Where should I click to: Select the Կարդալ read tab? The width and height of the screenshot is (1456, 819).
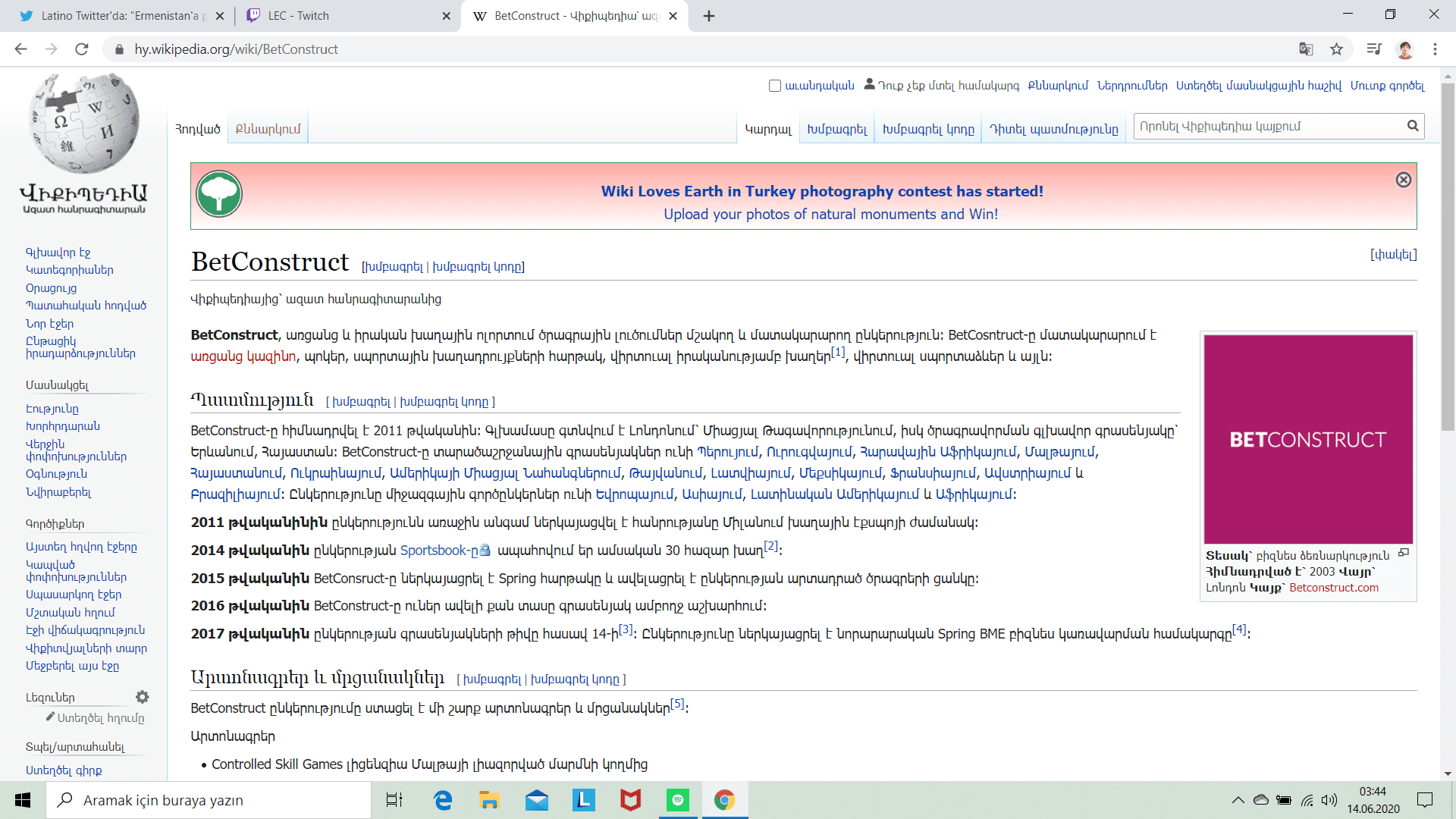tap(768, 129)
